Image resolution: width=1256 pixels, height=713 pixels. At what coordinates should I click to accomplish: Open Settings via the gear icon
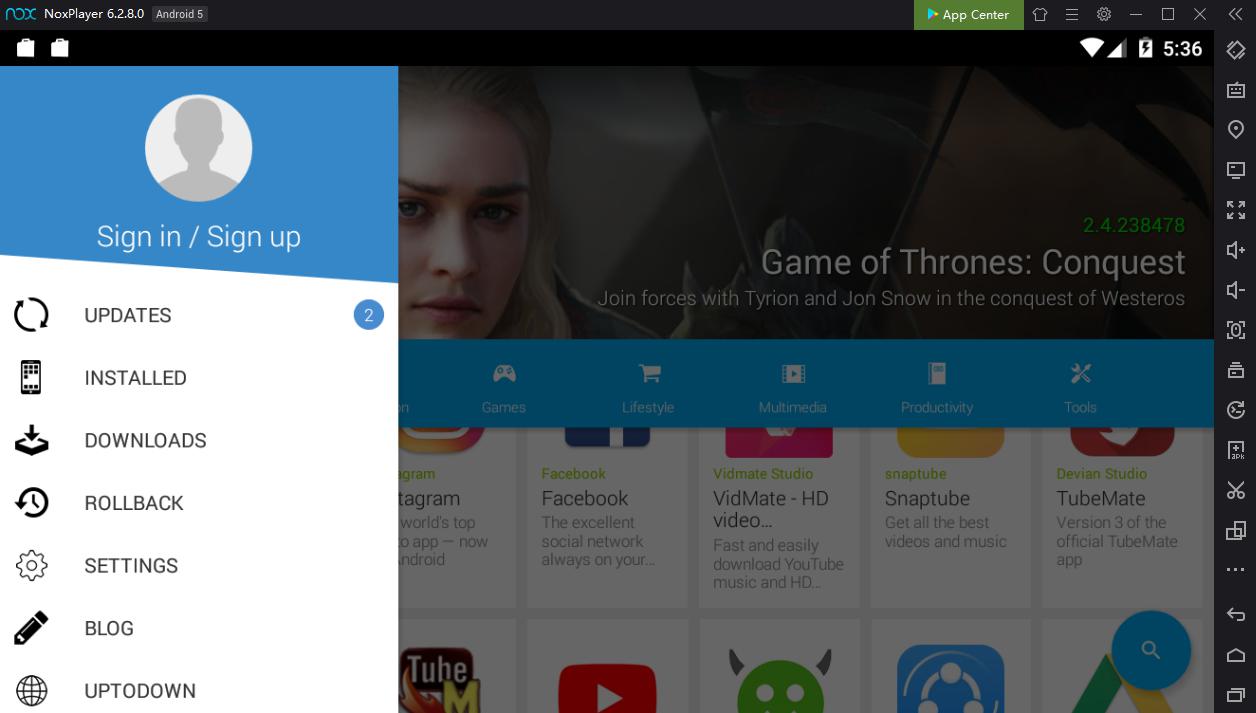[32, 566]
